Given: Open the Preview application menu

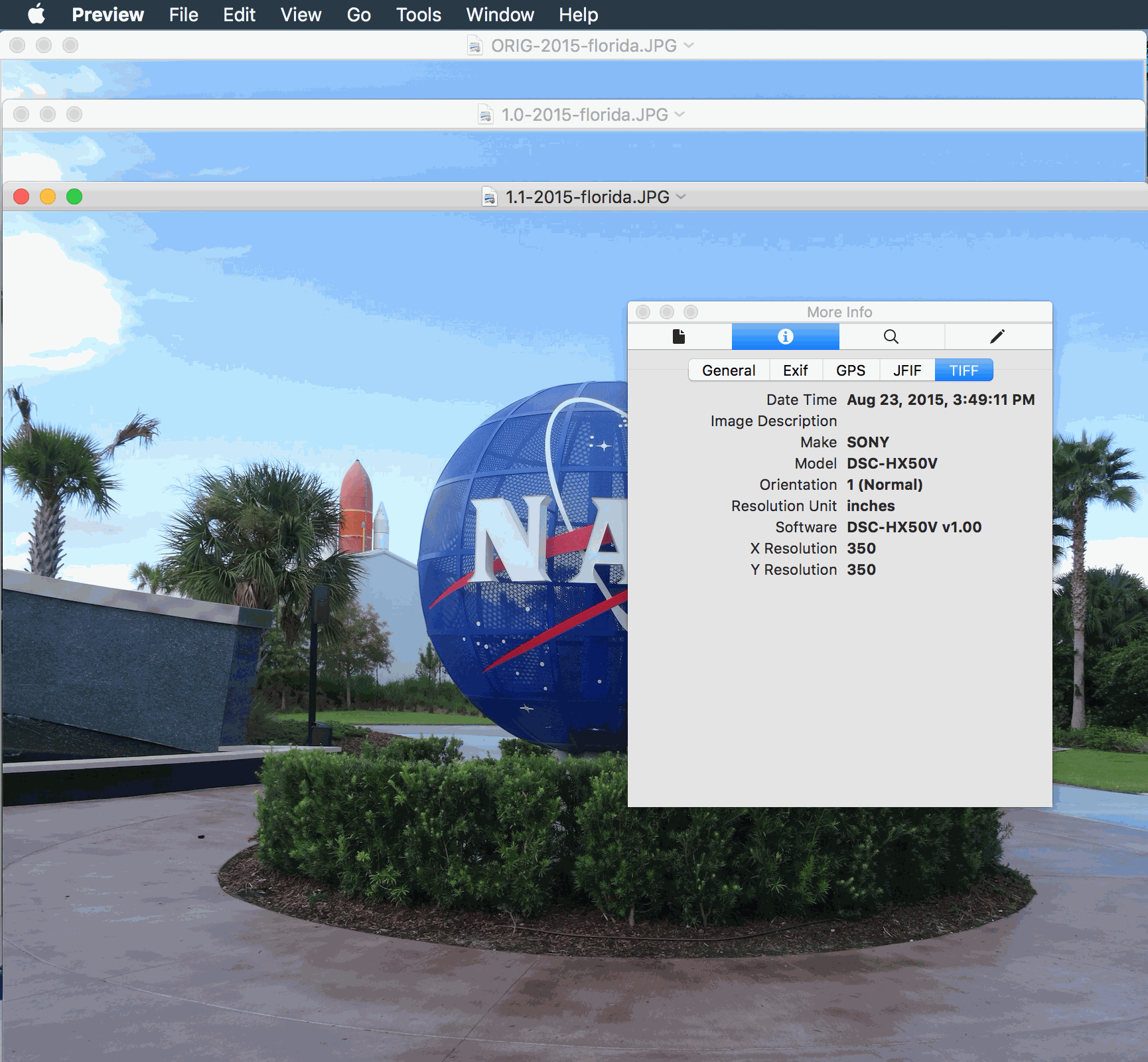Looking at the screenshot, I should pos(108,15).
